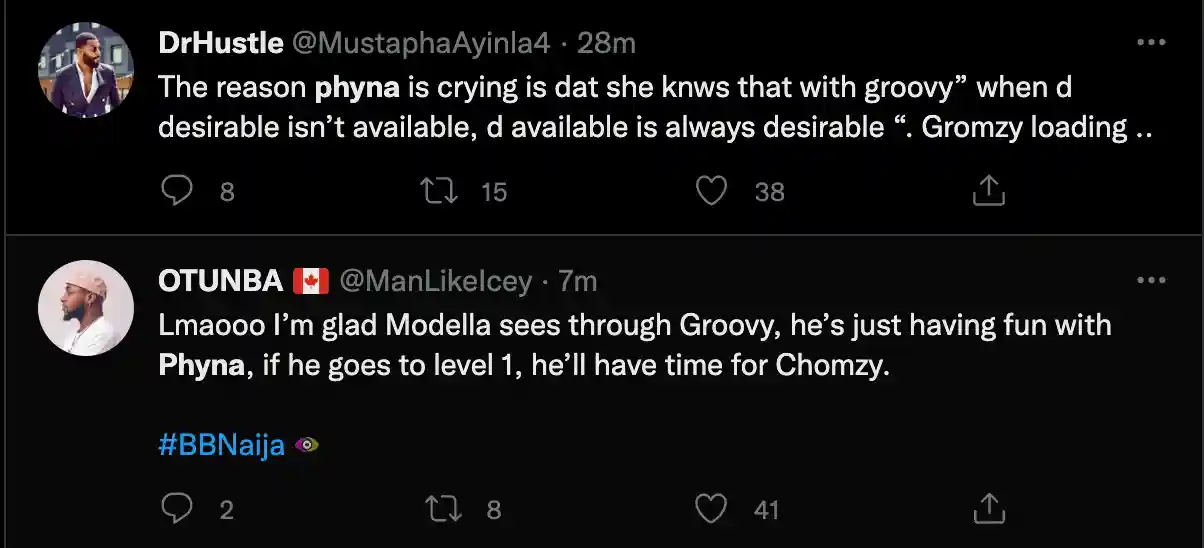This screenshot has height=548, width=1204.
Task: Share DrHustle's tweet via share icon
Action: (x=988, y=190)
